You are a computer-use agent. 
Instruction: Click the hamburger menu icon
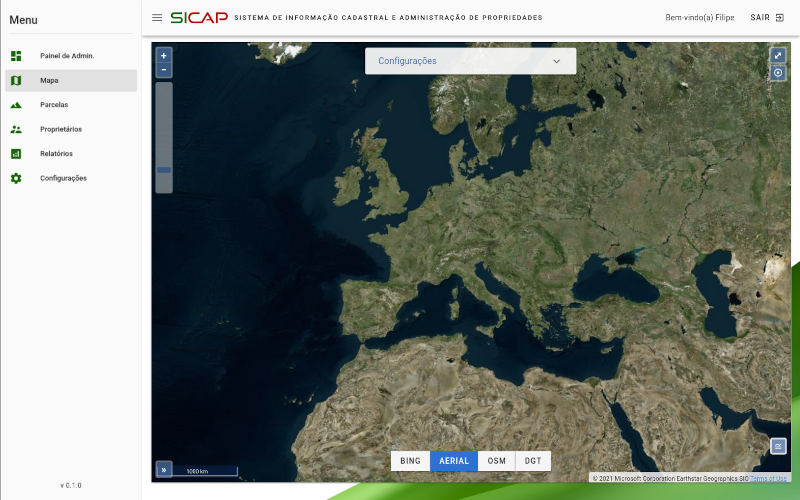pos(157,18)
